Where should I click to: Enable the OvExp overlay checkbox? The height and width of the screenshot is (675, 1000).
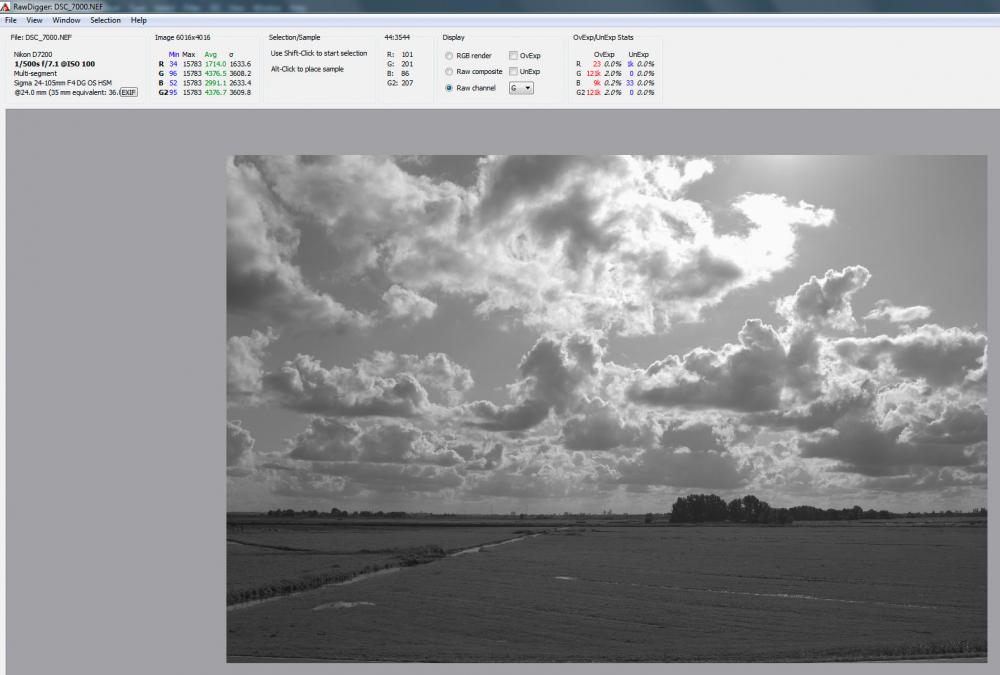click(x=513, y=56)
